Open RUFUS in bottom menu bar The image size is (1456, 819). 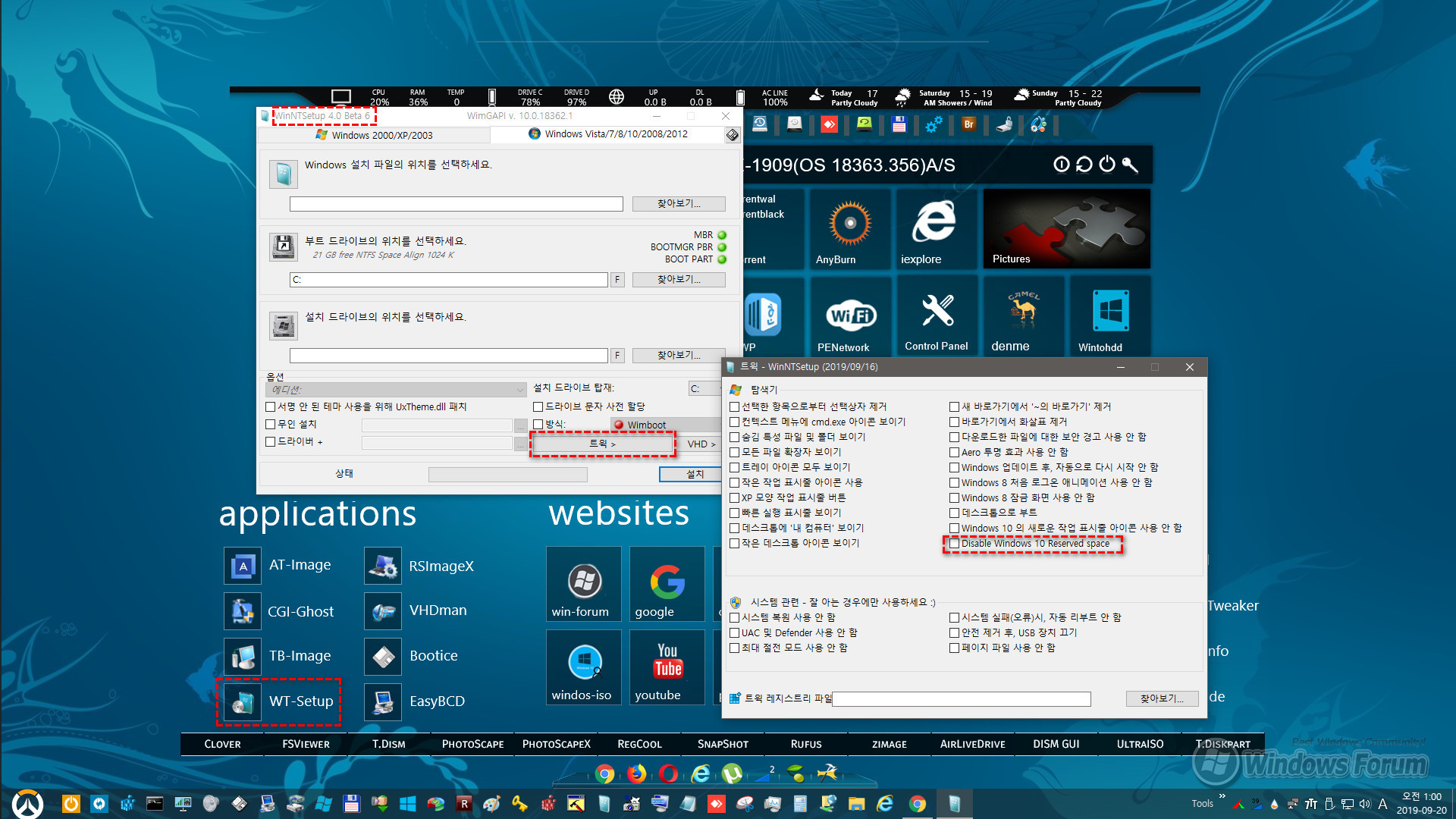(x=806, y=745)
